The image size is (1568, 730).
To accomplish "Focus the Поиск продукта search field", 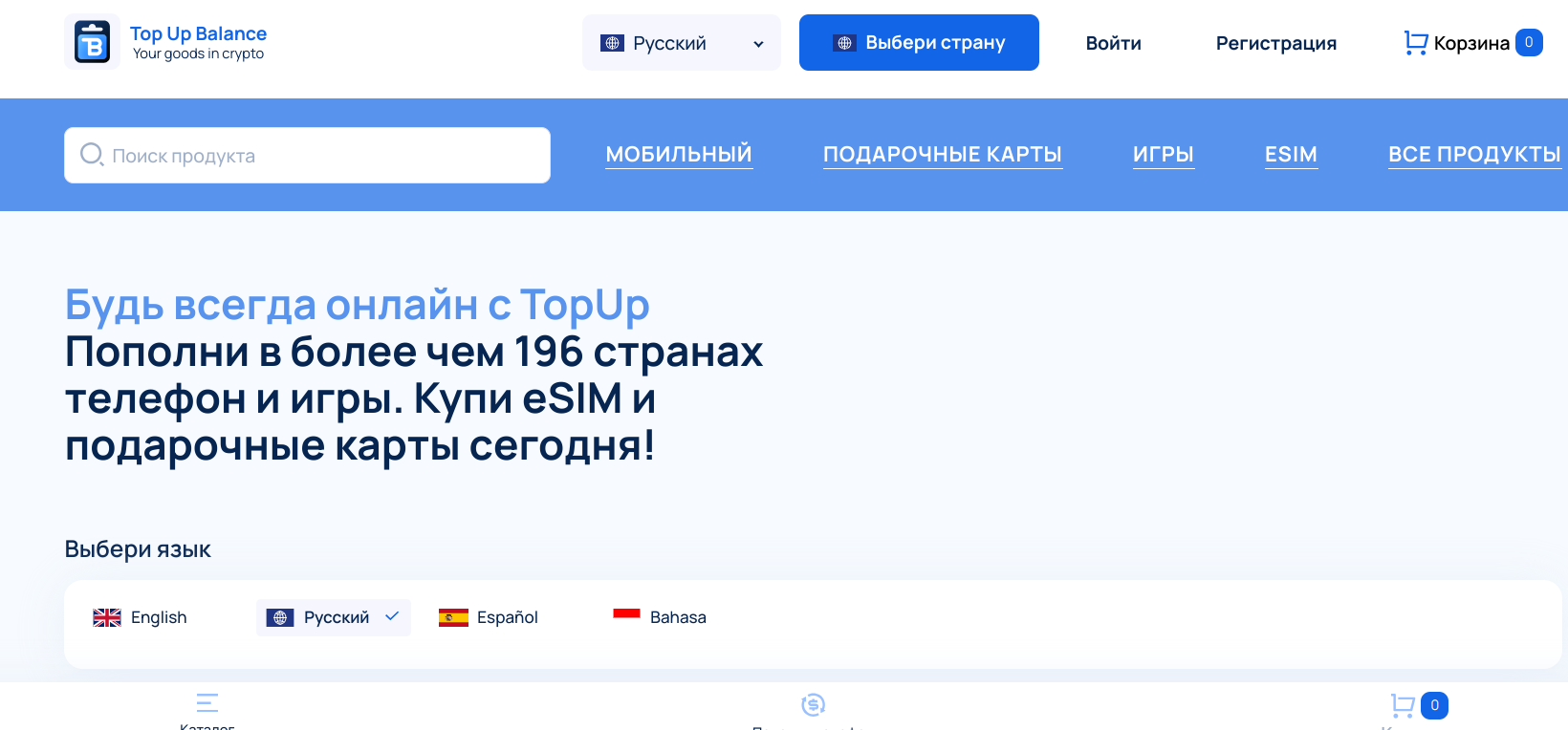I will tap(307, 155).
